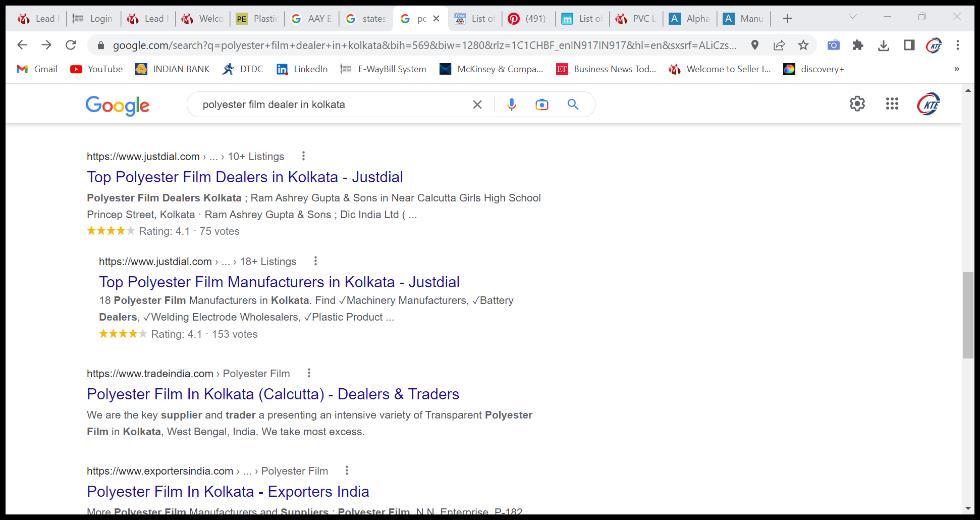Open the INDIAN BANK bookmark
Screen dimensions: 980x520
172,69
